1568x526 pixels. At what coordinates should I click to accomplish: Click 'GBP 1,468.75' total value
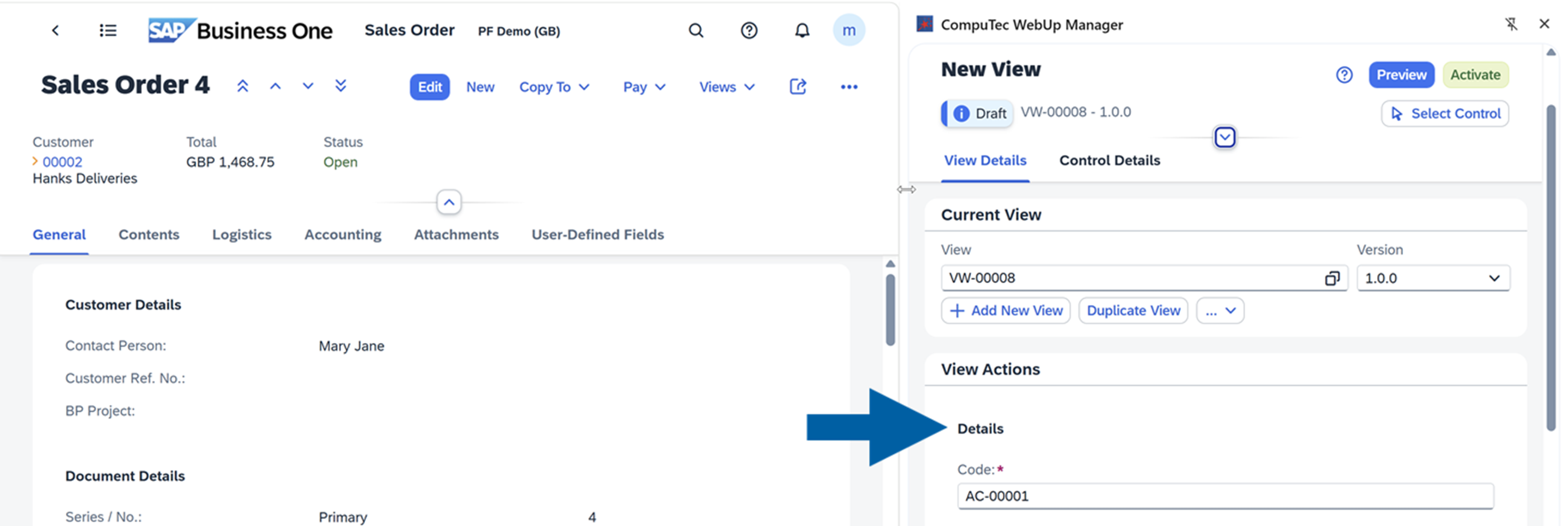click(230, 162)
